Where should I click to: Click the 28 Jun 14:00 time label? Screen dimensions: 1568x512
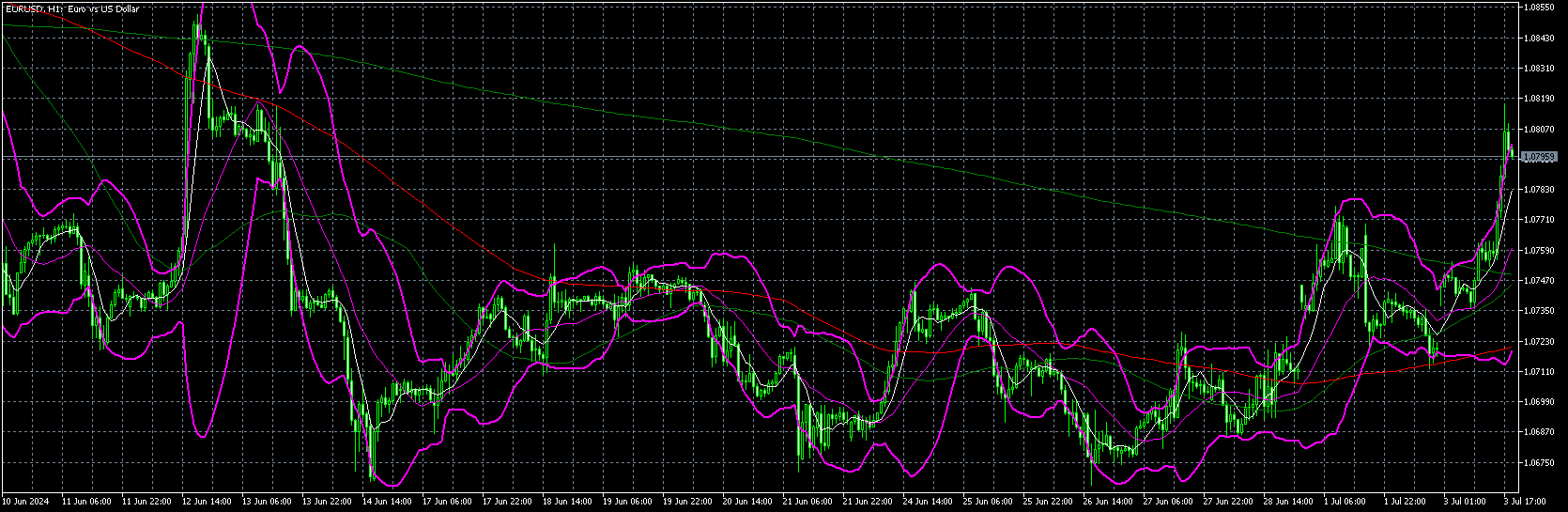coord(1288,504)
